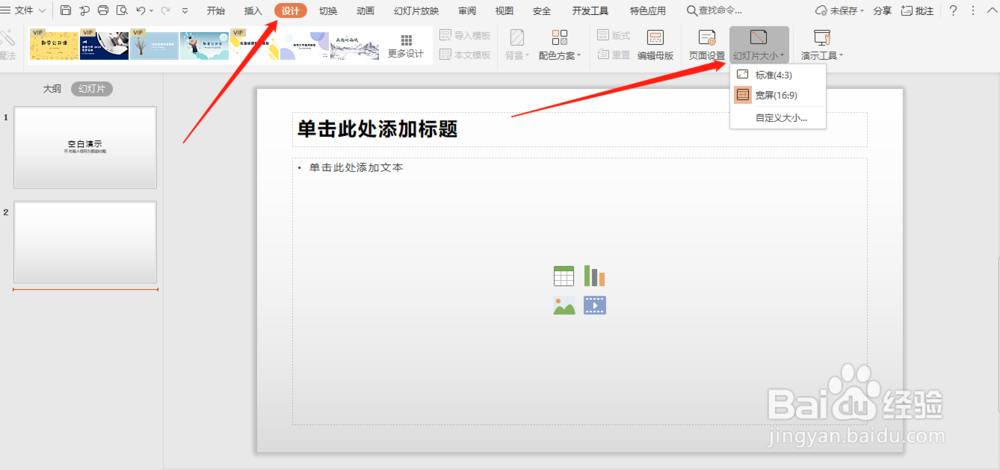This screenshot has width=1000, height=470.
Task: Choose 宽屏(16:9) slide size
Action: pyautogui.click(x=778, y=96)
